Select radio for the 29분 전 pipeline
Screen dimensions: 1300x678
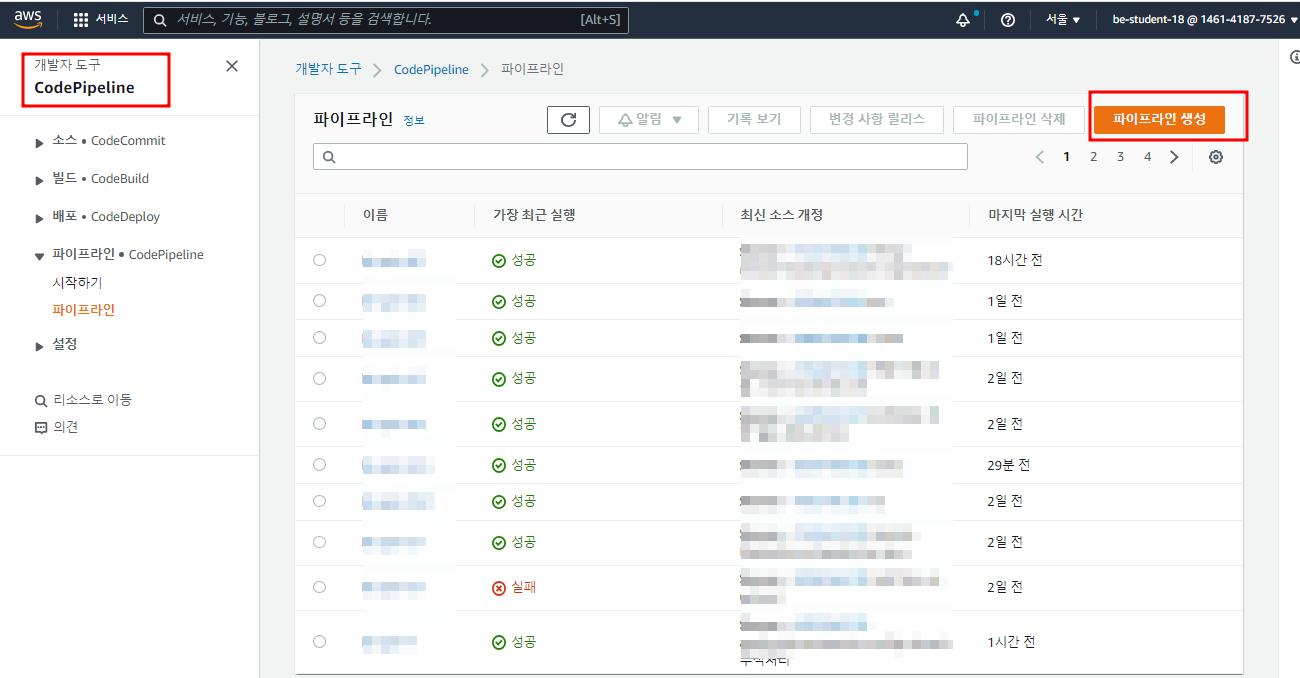pyautogui.click(x=319, y=465)
